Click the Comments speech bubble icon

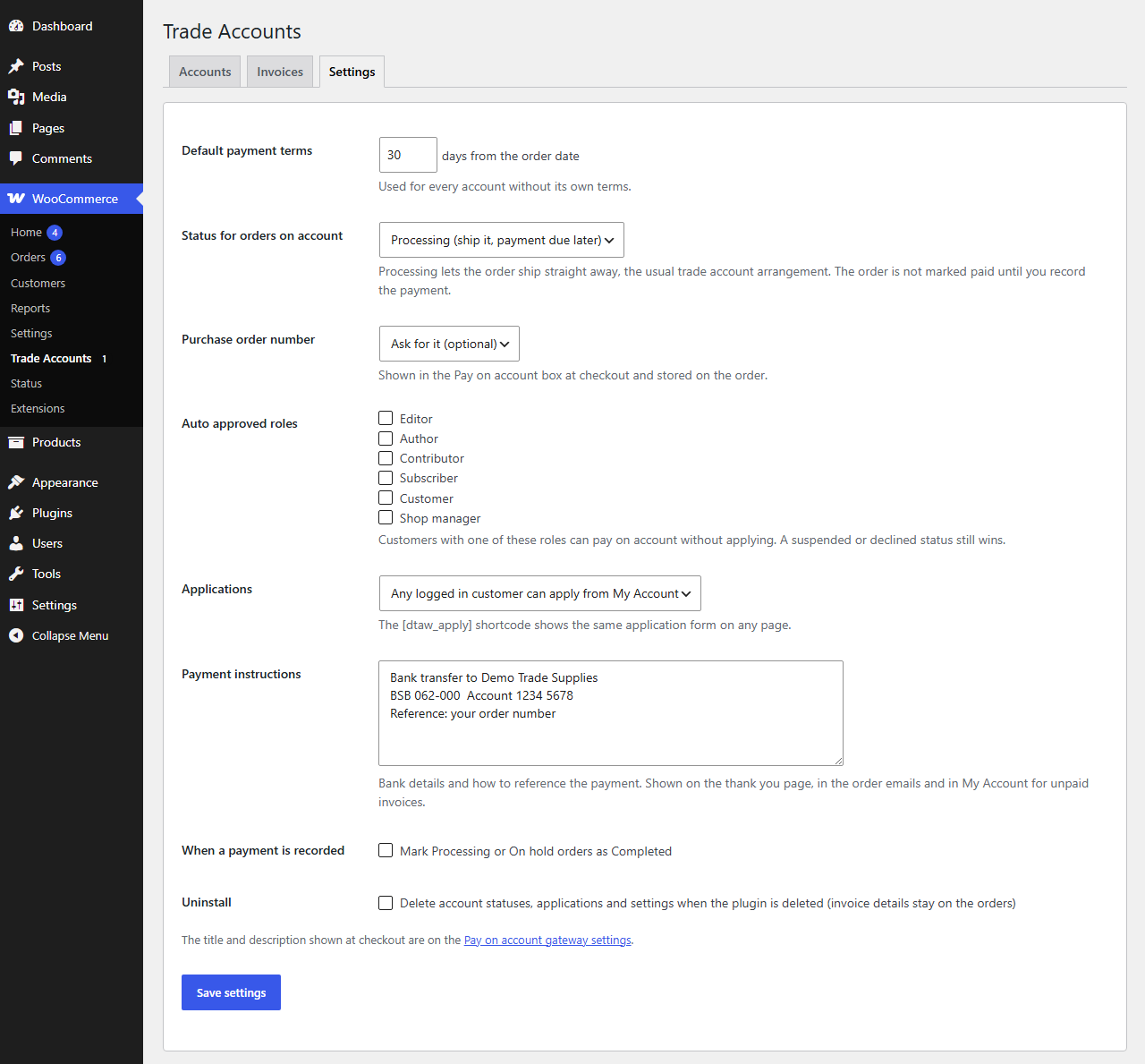pyautogui.click(x=16, y=158)
